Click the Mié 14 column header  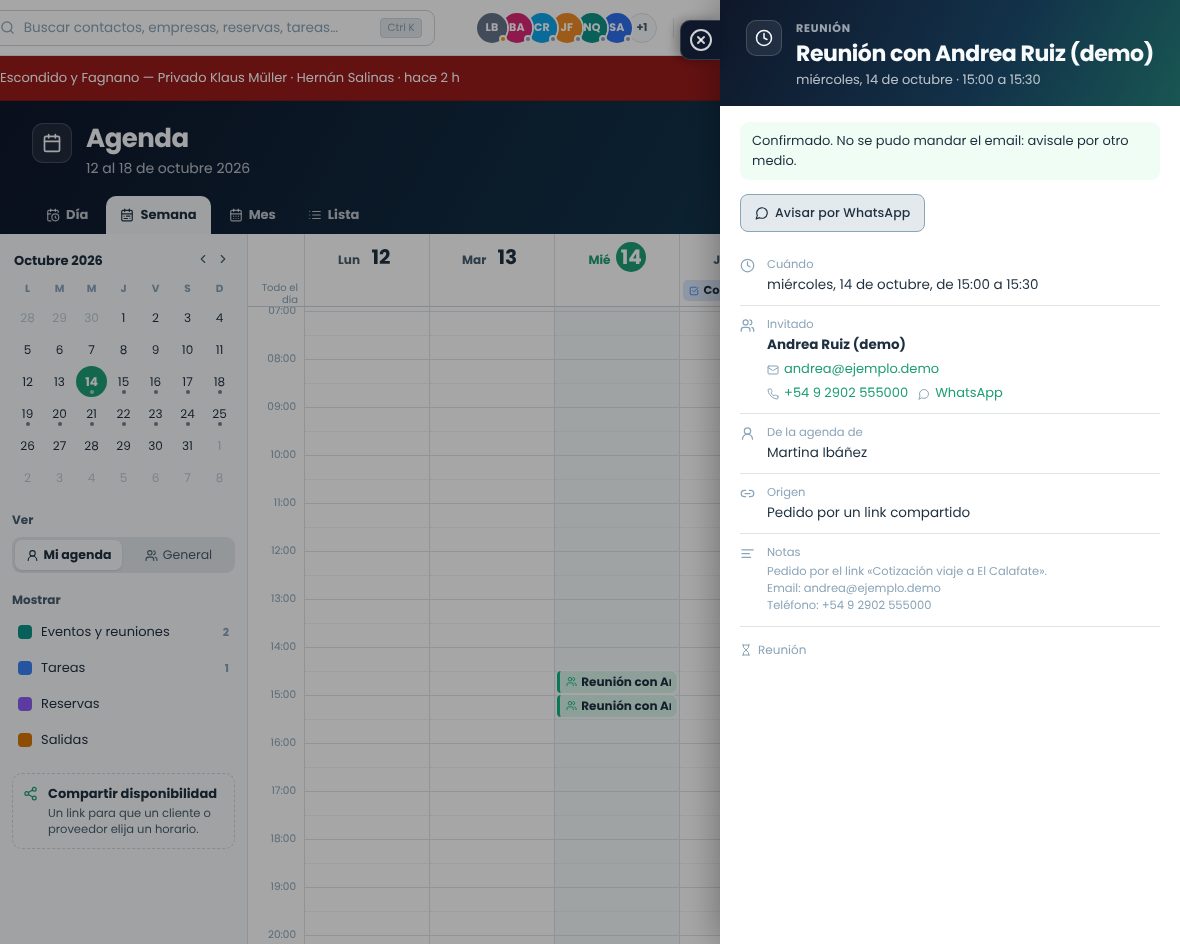pyautogui.click(x=617, y=258)
